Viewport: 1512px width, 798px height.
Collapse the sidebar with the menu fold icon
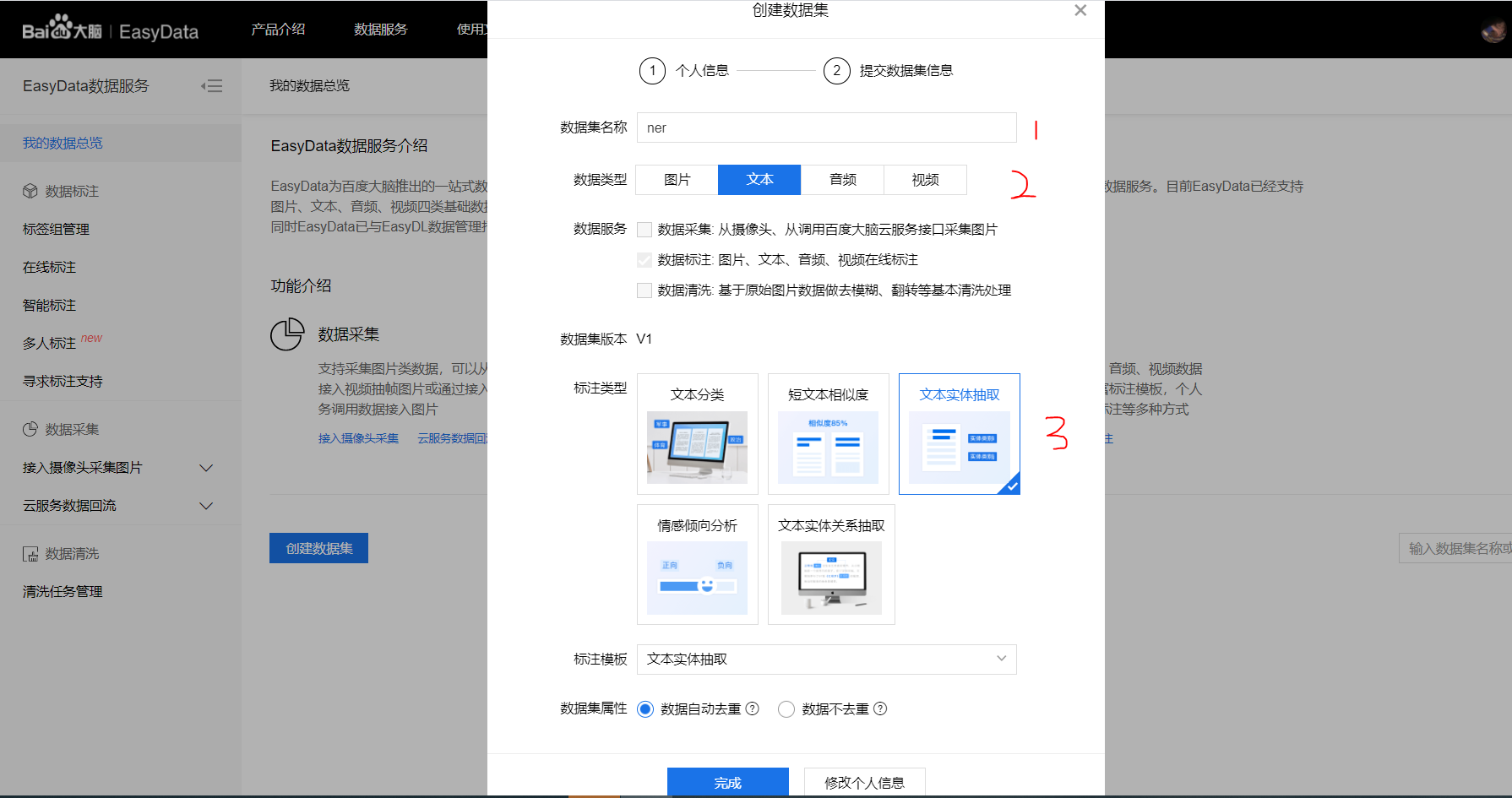point(212,86)
